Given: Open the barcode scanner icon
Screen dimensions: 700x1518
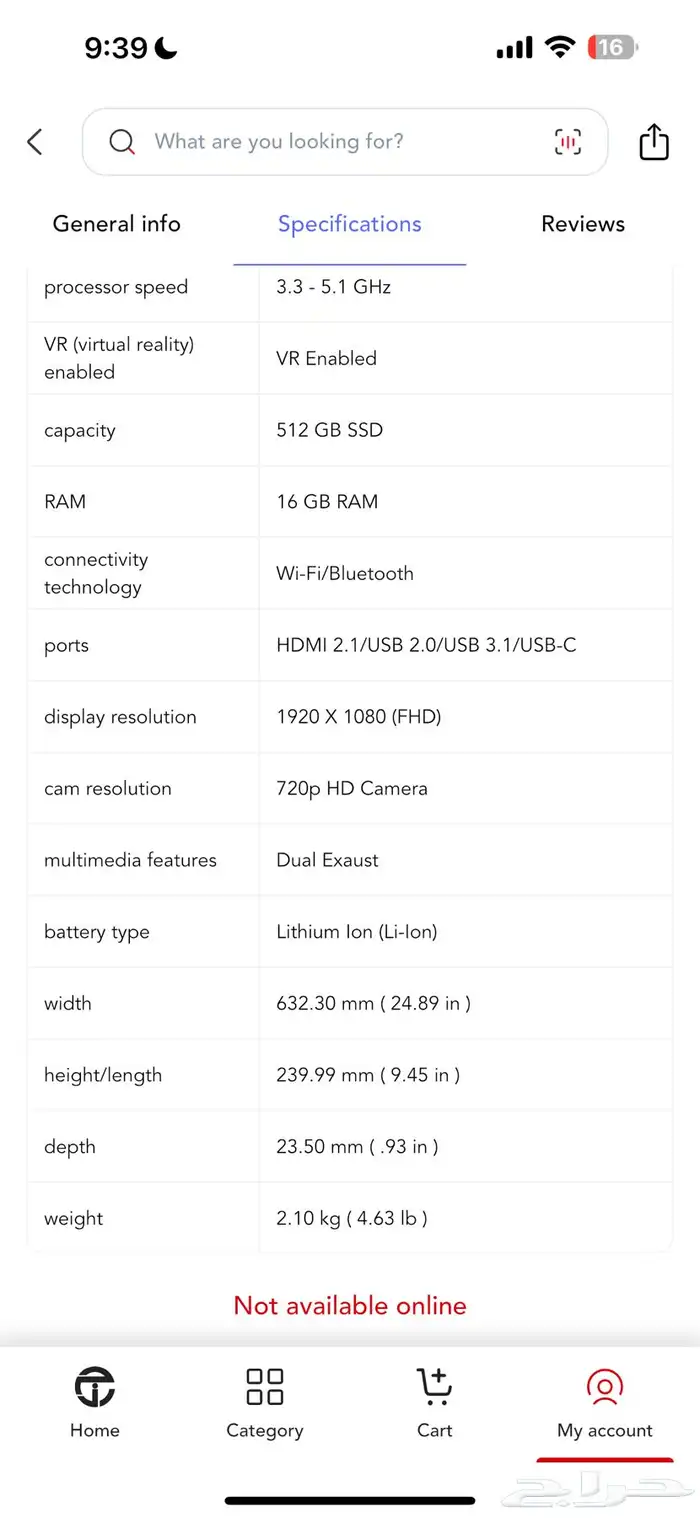Looking at the screenshot, I should (x=568, y=142).
